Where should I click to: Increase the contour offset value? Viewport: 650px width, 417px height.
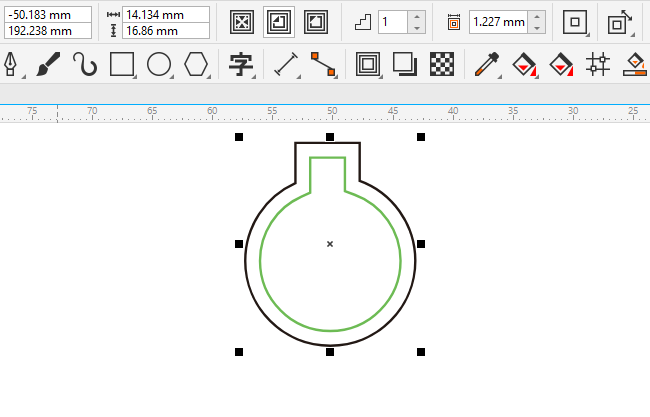pyautogui.click(x=537, y=17)
